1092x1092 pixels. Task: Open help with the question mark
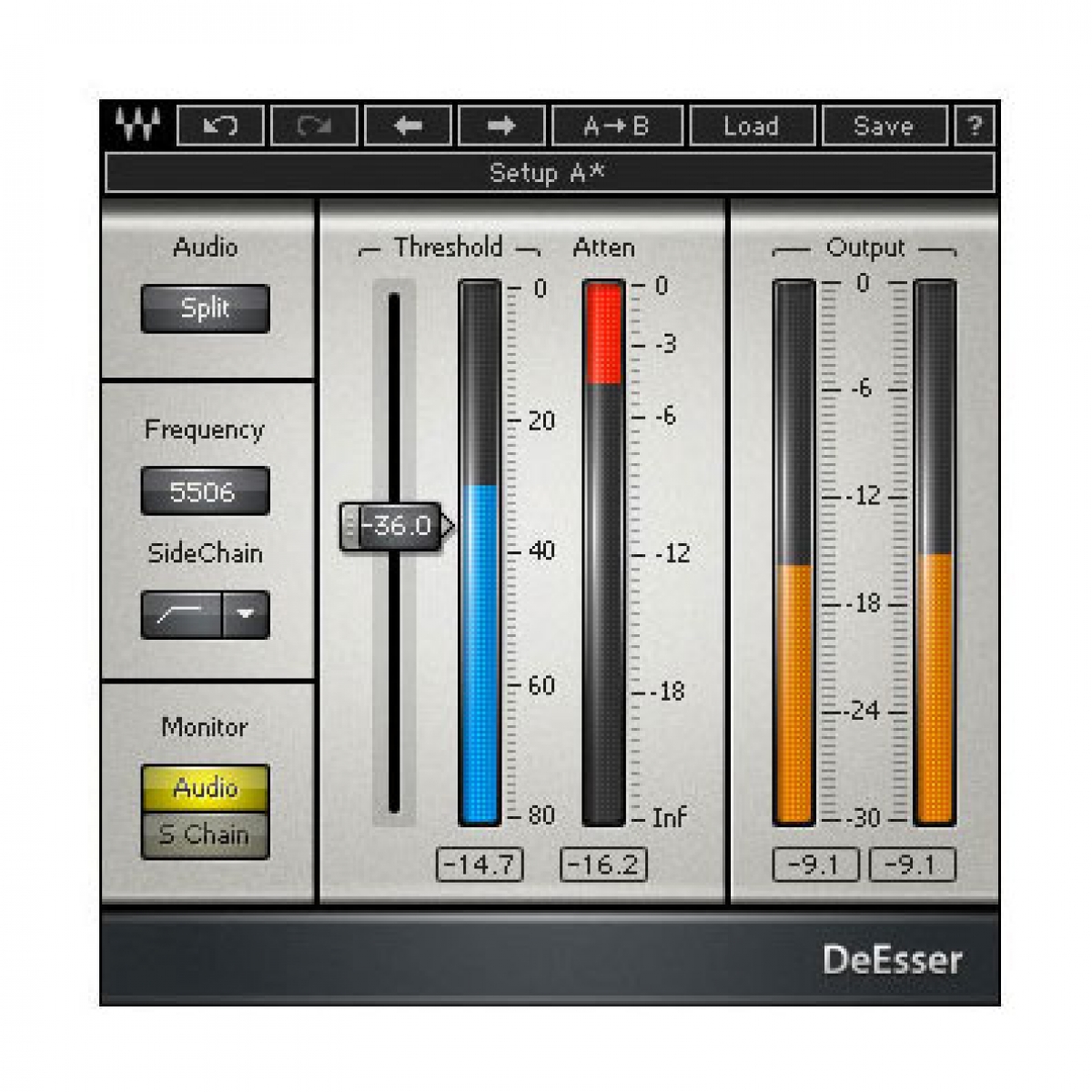point(975,126)
